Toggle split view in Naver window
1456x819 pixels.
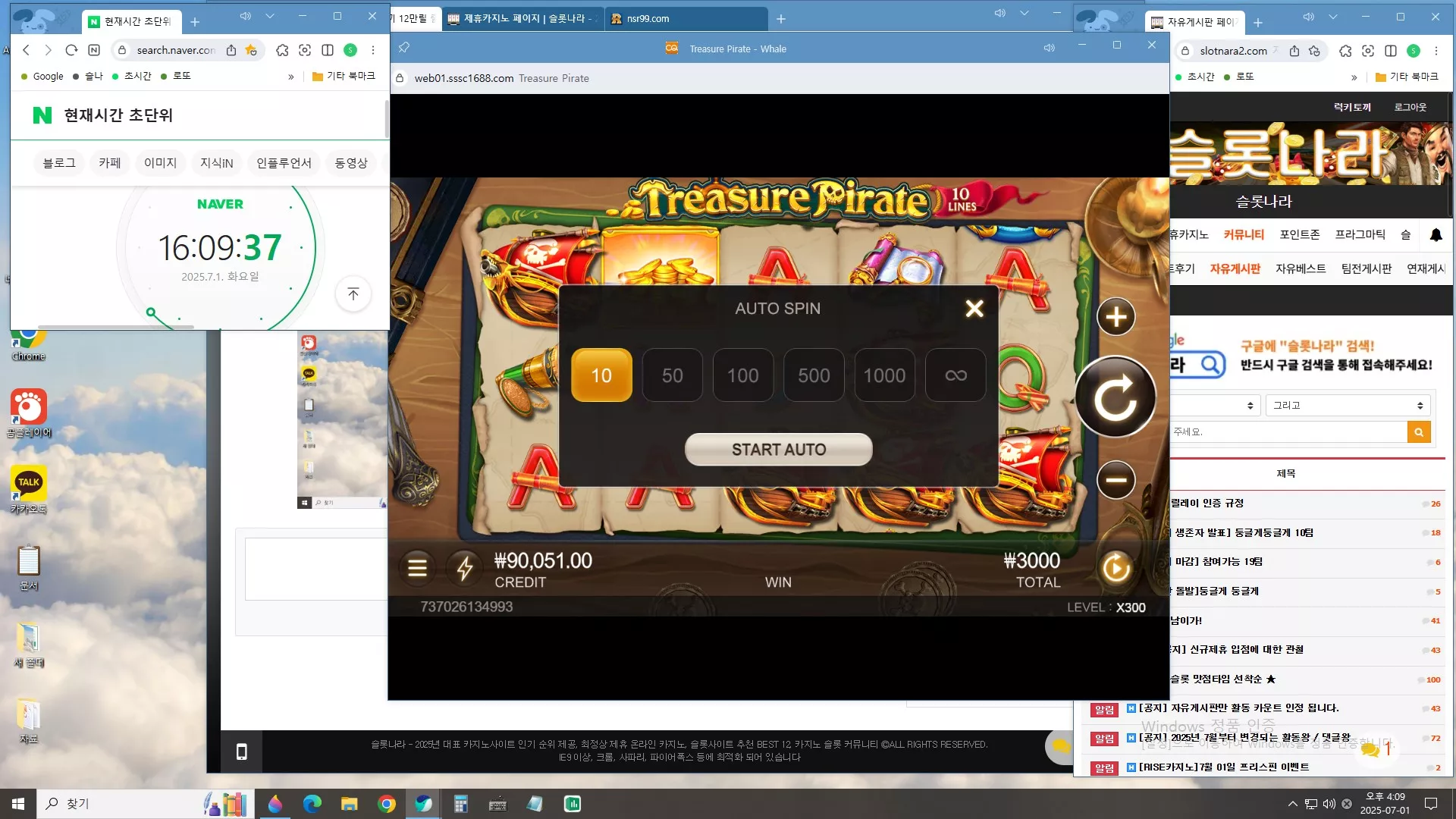coord(328,50)
